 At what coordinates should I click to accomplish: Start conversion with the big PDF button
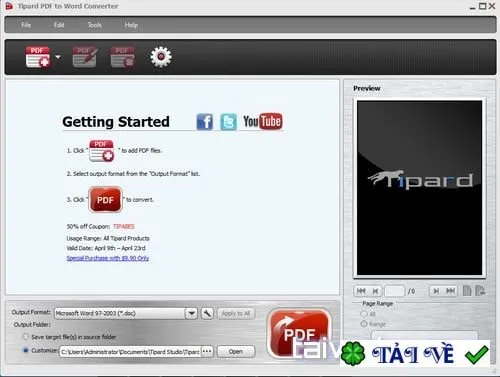point(300,332)
